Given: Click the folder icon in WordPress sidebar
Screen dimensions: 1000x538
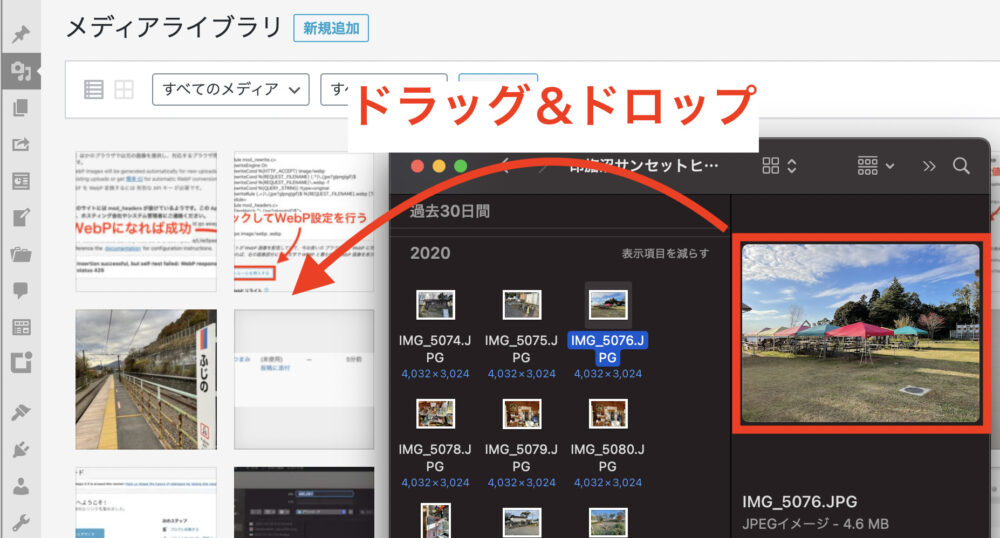Looking at the screenshot, I should click(x=20, y=255).
